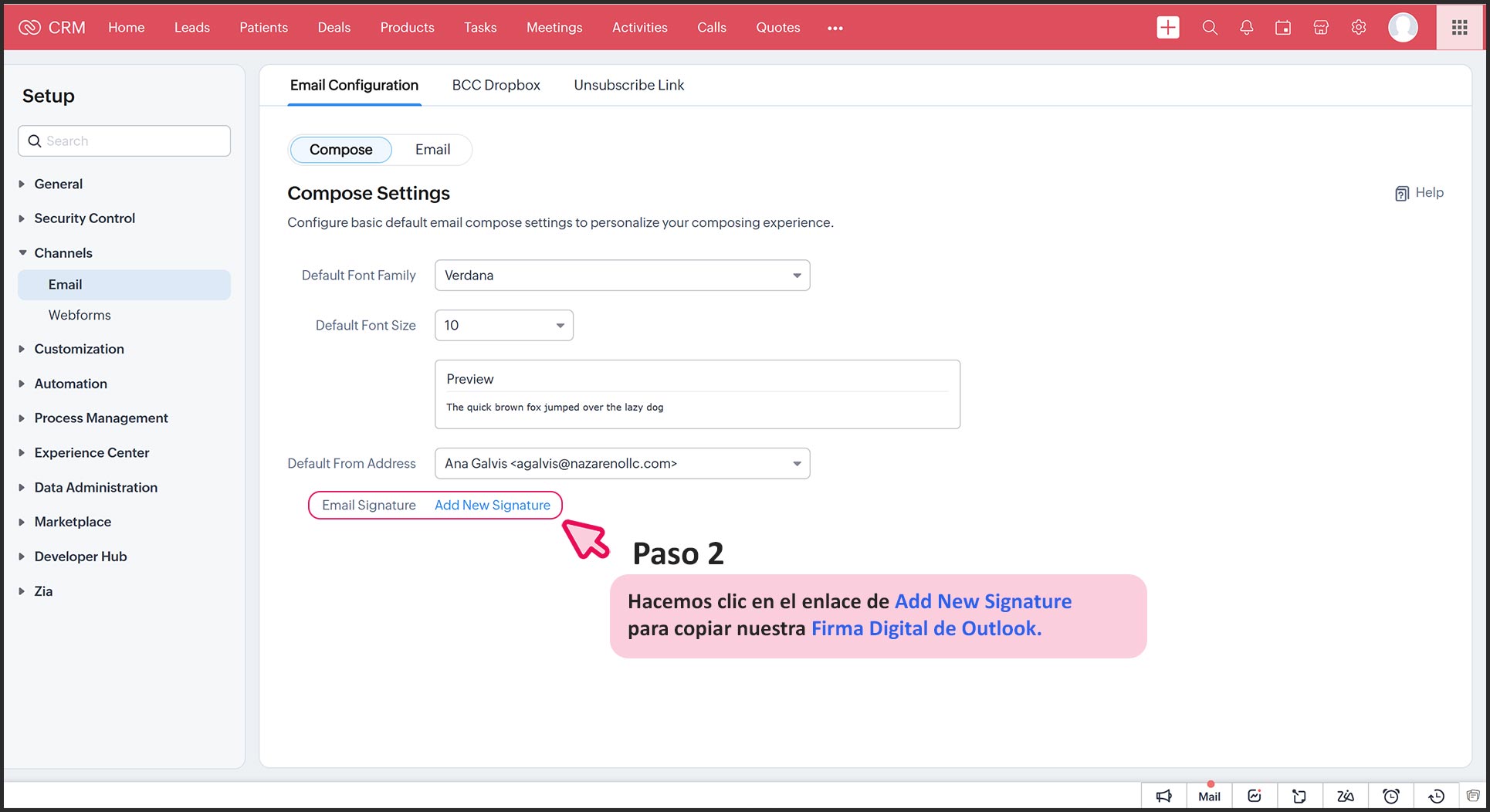The image size is (1490, 812).
Task: Open the search magnifier in top bar
Action: [x=1209, y=28]
